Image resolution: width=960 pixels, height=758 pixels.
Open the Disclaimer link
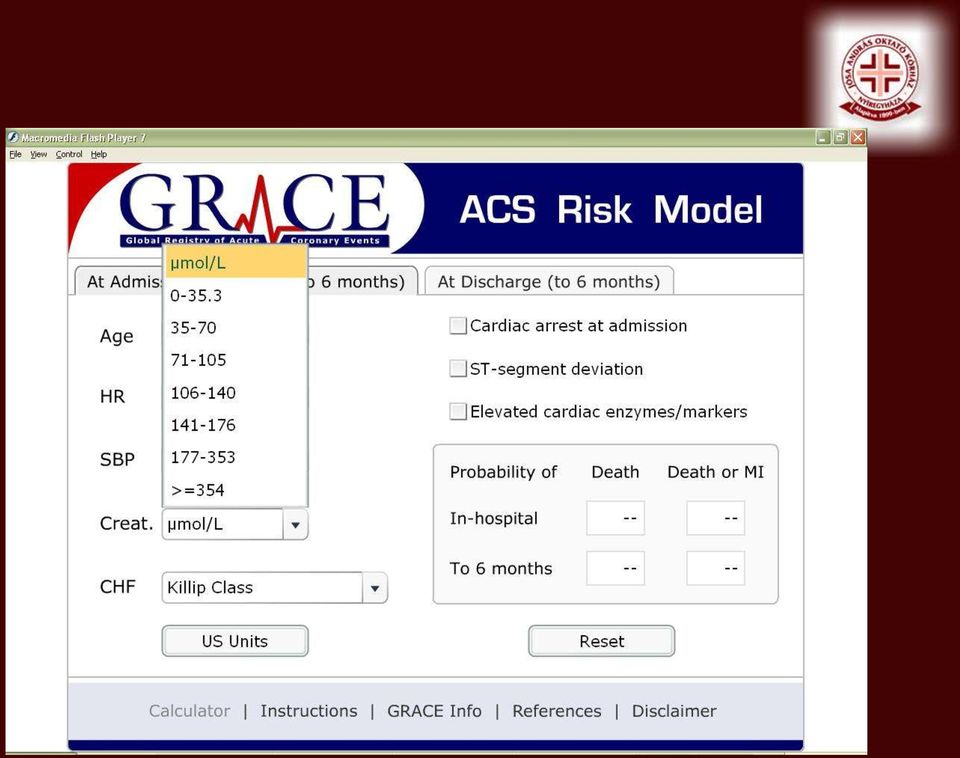tap(674, 711)
